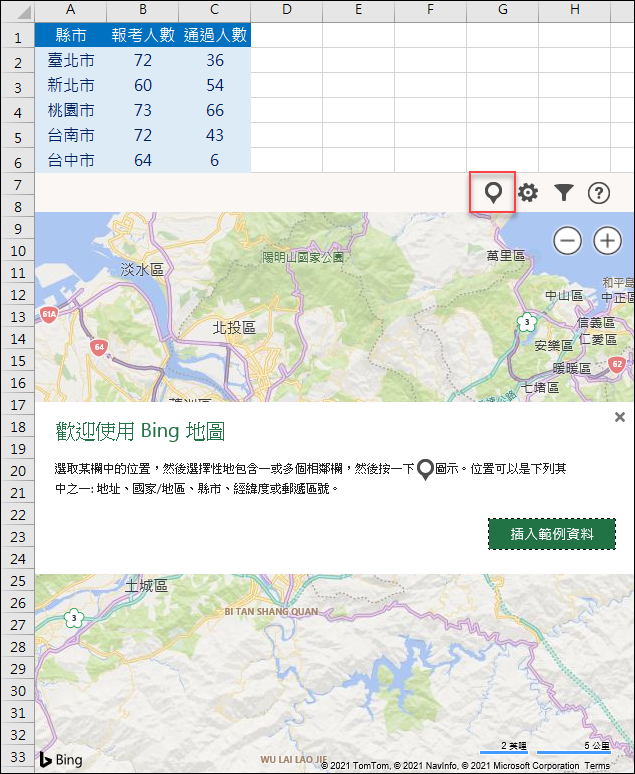Open the Terms link on the map
The width and height of the screenshot is (635, 774).
pyautogui.click(x=597, y=766)
